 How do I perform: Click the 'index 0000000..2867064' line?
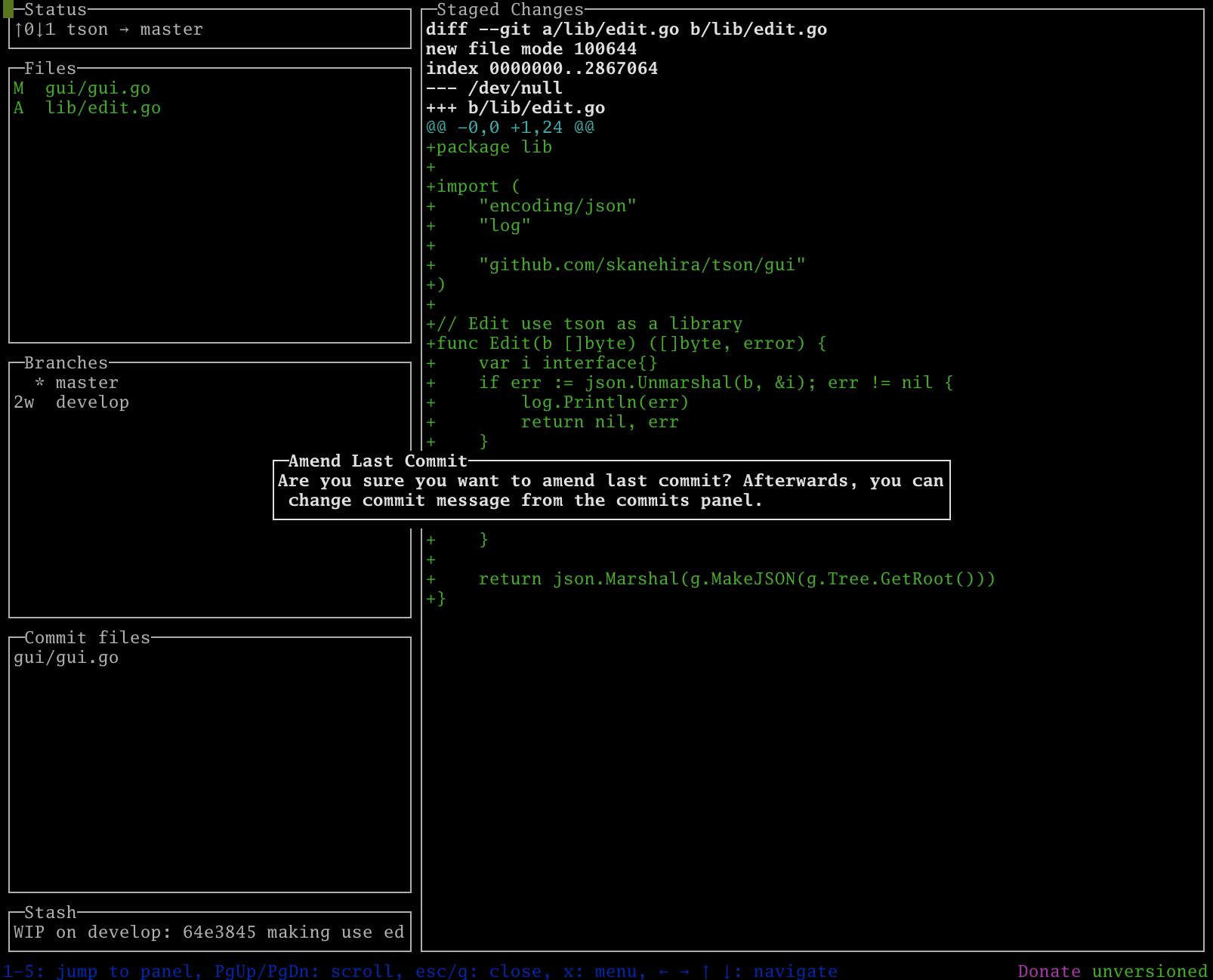pyautogui.click(x=542, y=69)
